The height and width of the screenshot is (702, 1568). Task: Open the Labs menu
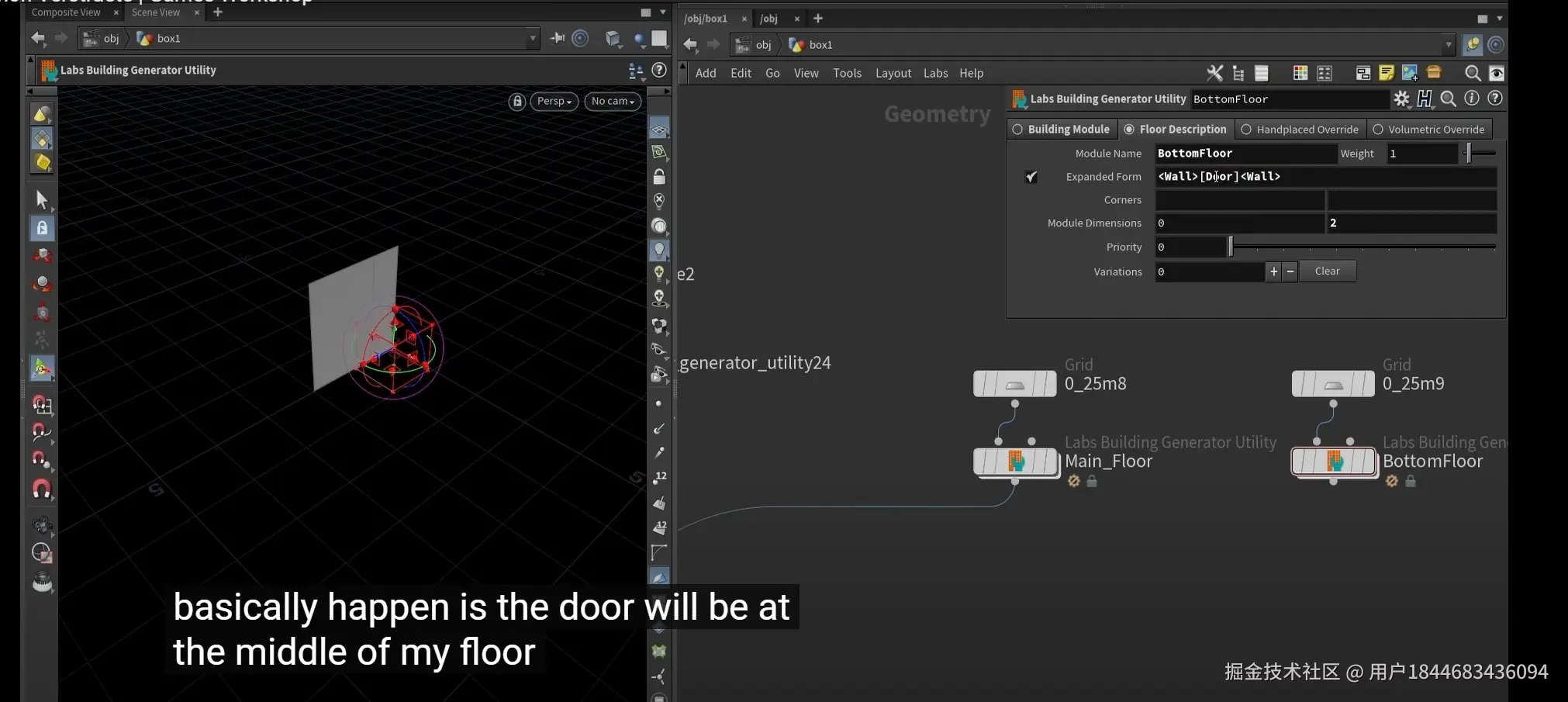coord(935,73)
